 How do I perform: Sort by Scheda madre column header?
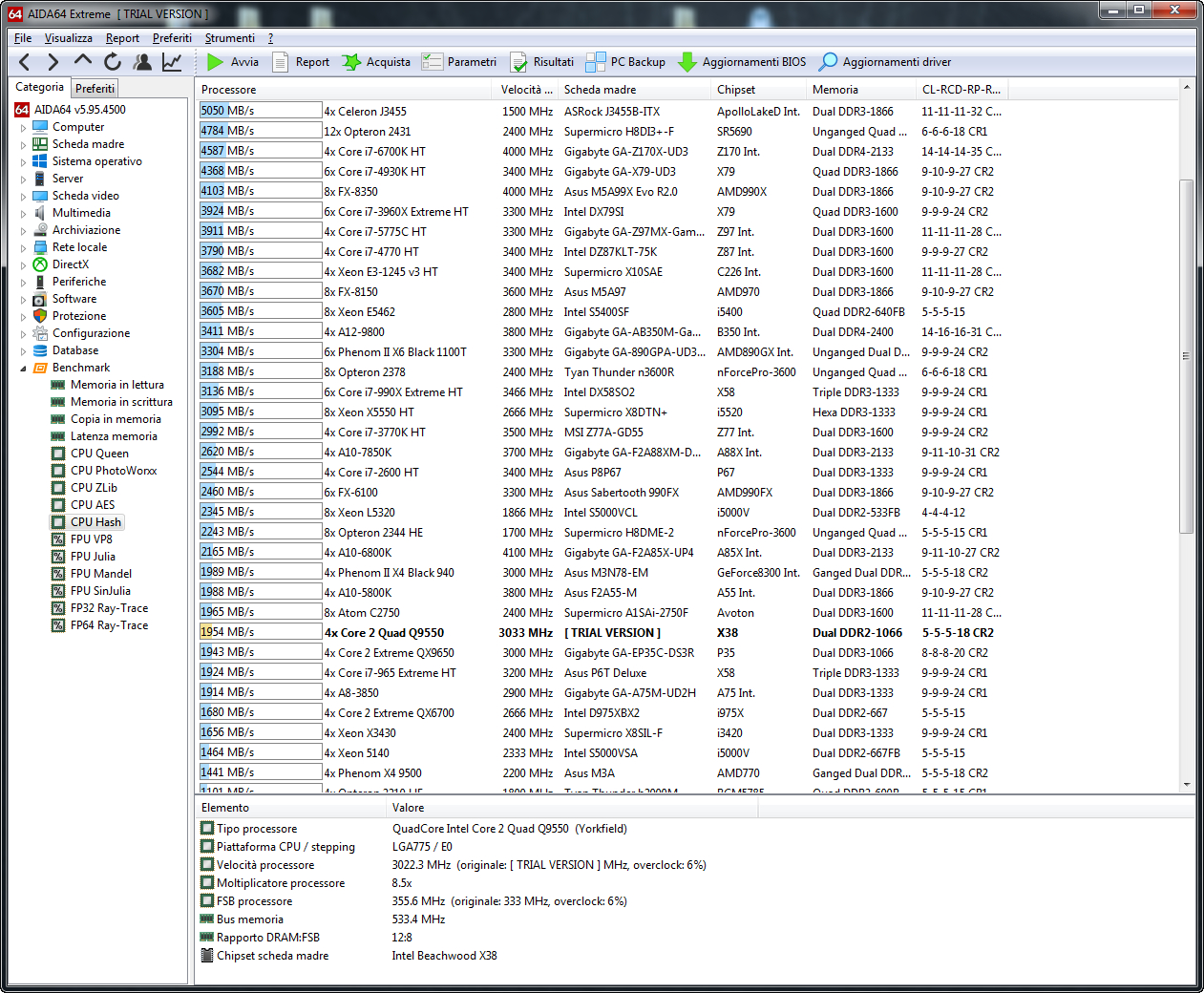[x=634, y=90]
